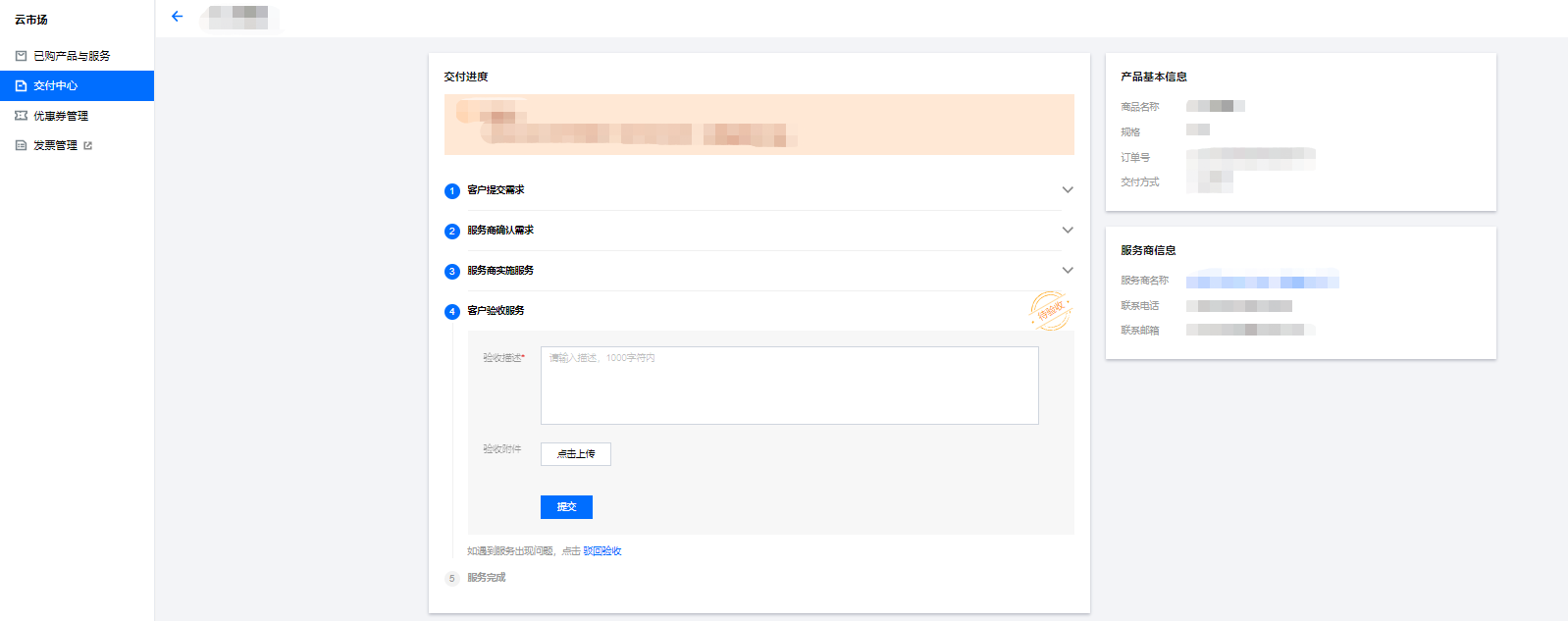The width and height of the screenshot is (1568, 621).
Task: Expand step 服务商实施服务 chevron
Action: pos(1068,270)
